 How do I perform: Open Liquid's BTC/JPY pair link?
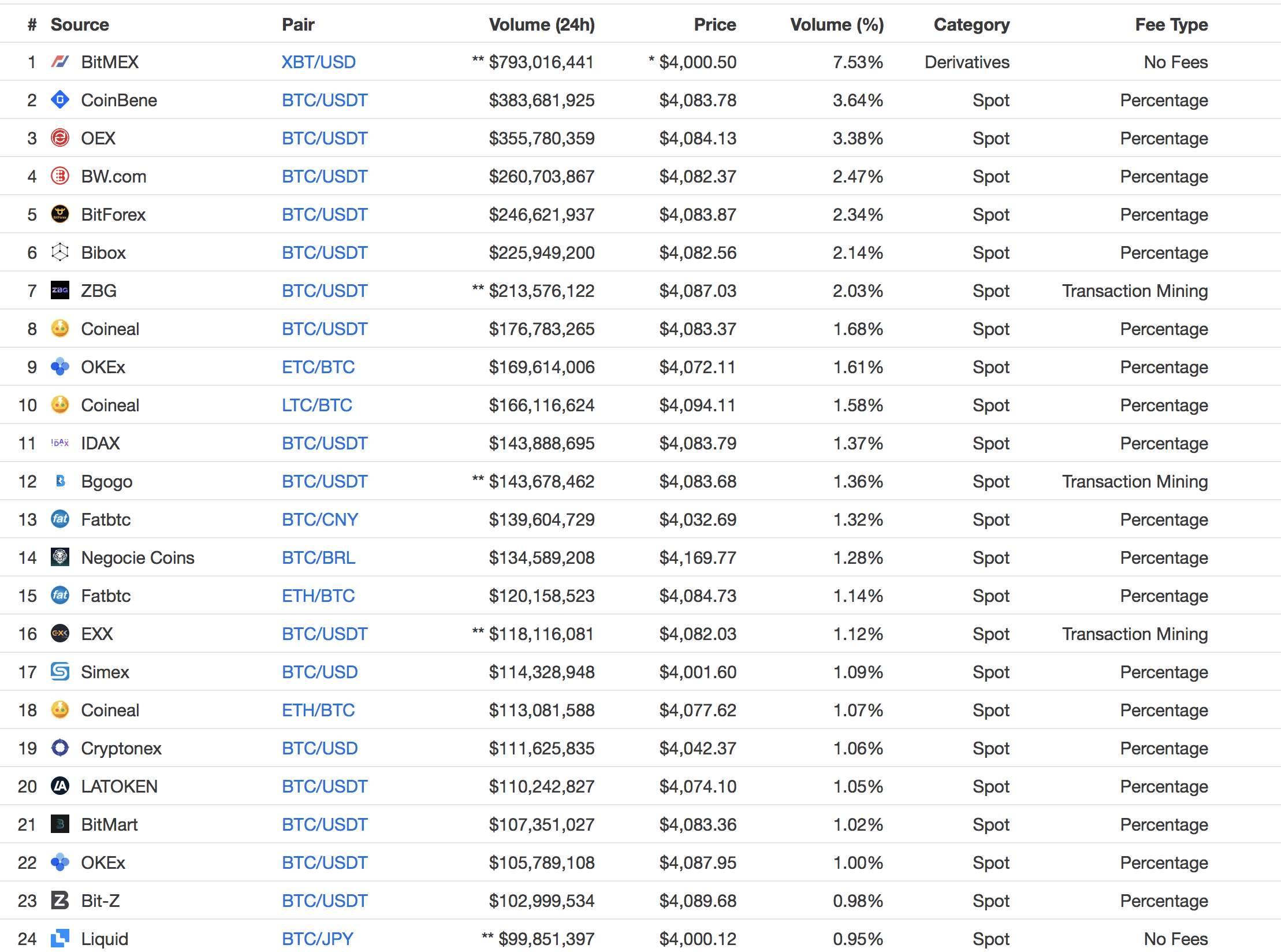coord(318,939)
